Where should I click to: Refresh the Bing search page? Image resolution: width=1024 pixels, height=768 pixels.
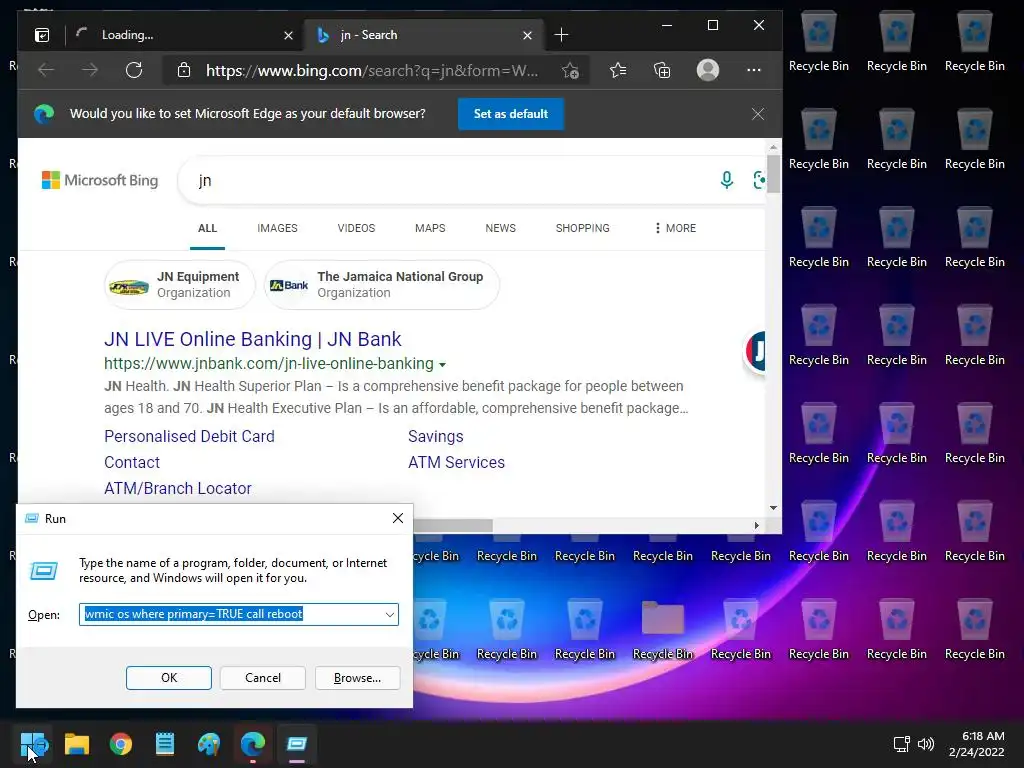coord(134,70)
